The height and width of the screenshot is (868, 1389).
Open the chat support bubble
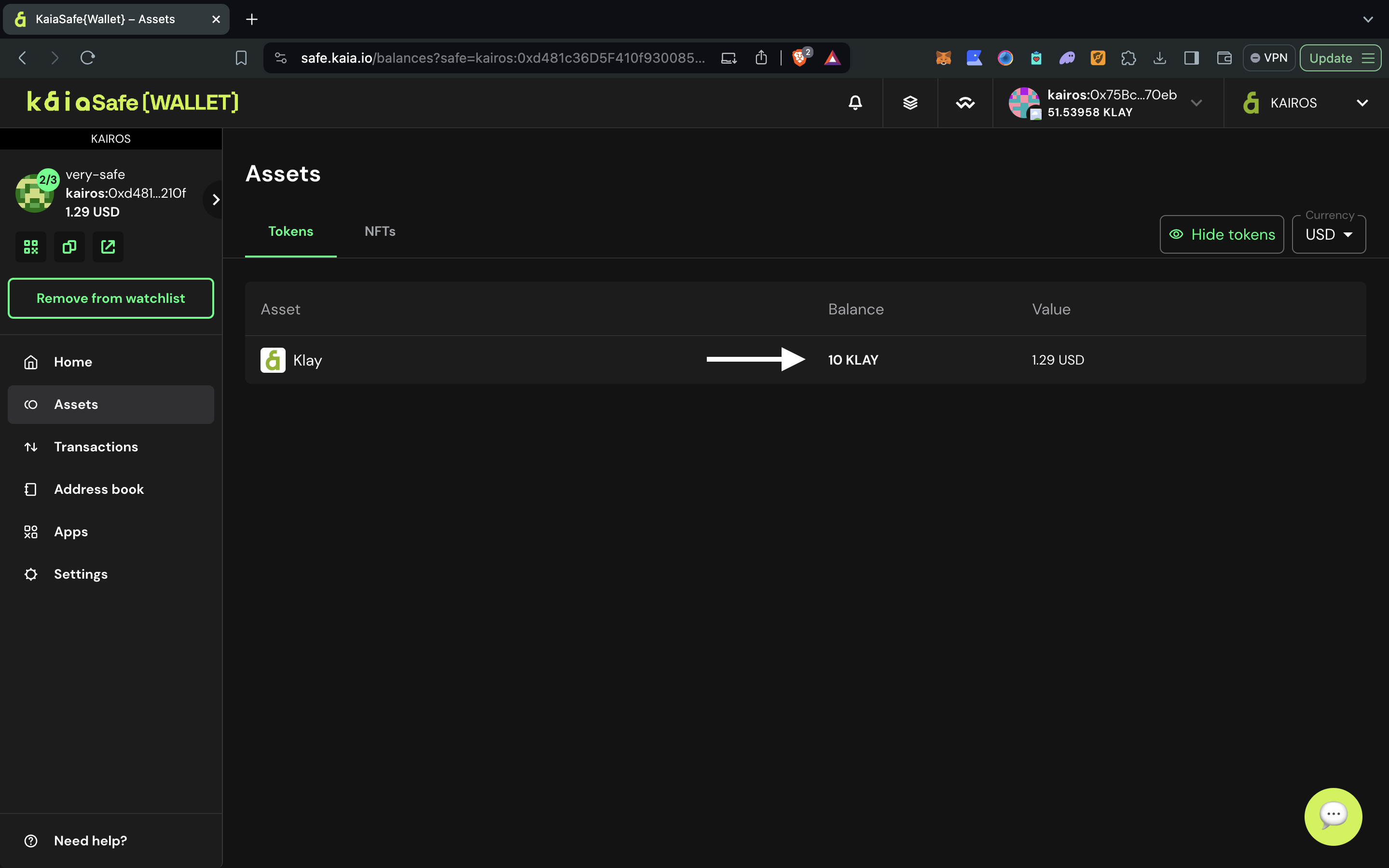coord(1333,816)
